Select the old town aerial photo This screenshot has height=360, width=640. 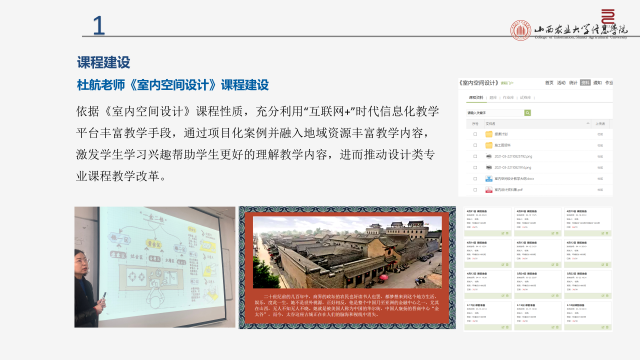point(347,252)
